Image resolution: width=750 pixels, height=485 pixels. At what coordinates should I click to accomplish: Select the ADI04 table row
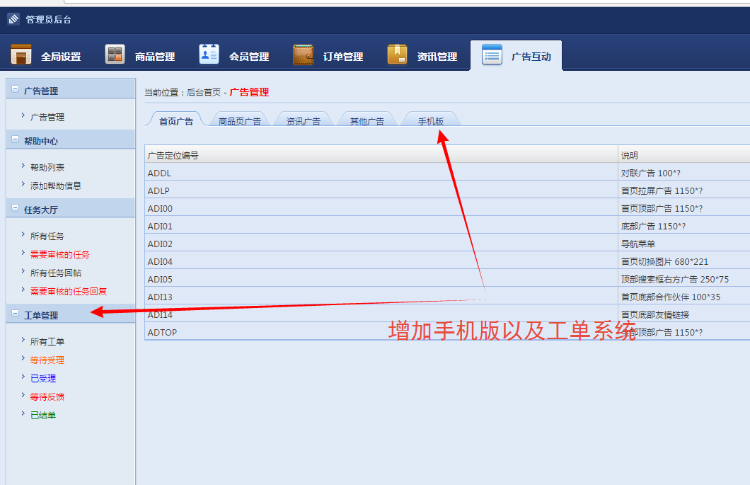(447, 261)
